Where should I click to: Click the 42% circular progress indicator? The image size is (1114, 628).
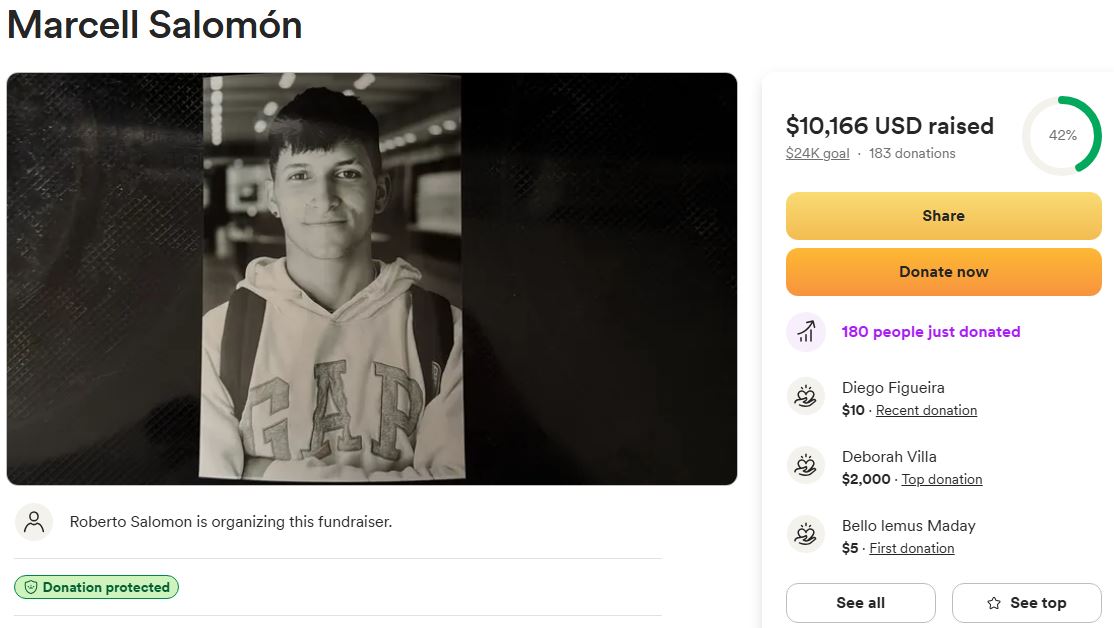[x=1062, y=136]
